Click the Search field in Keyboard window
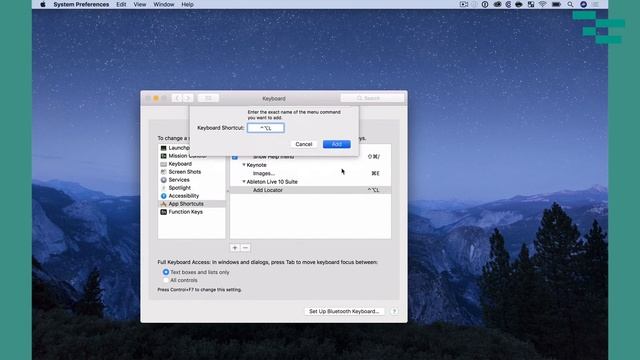 [x=372, y=98]
